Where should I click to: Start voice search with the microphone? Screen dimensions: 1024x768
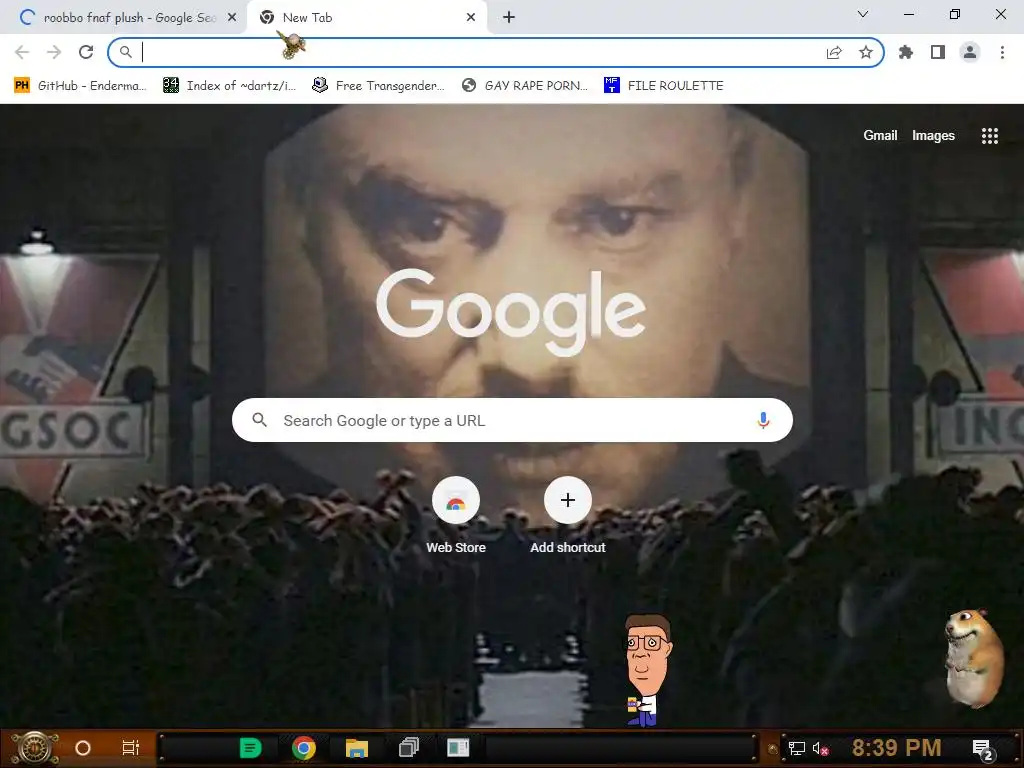tap(763, 420)
